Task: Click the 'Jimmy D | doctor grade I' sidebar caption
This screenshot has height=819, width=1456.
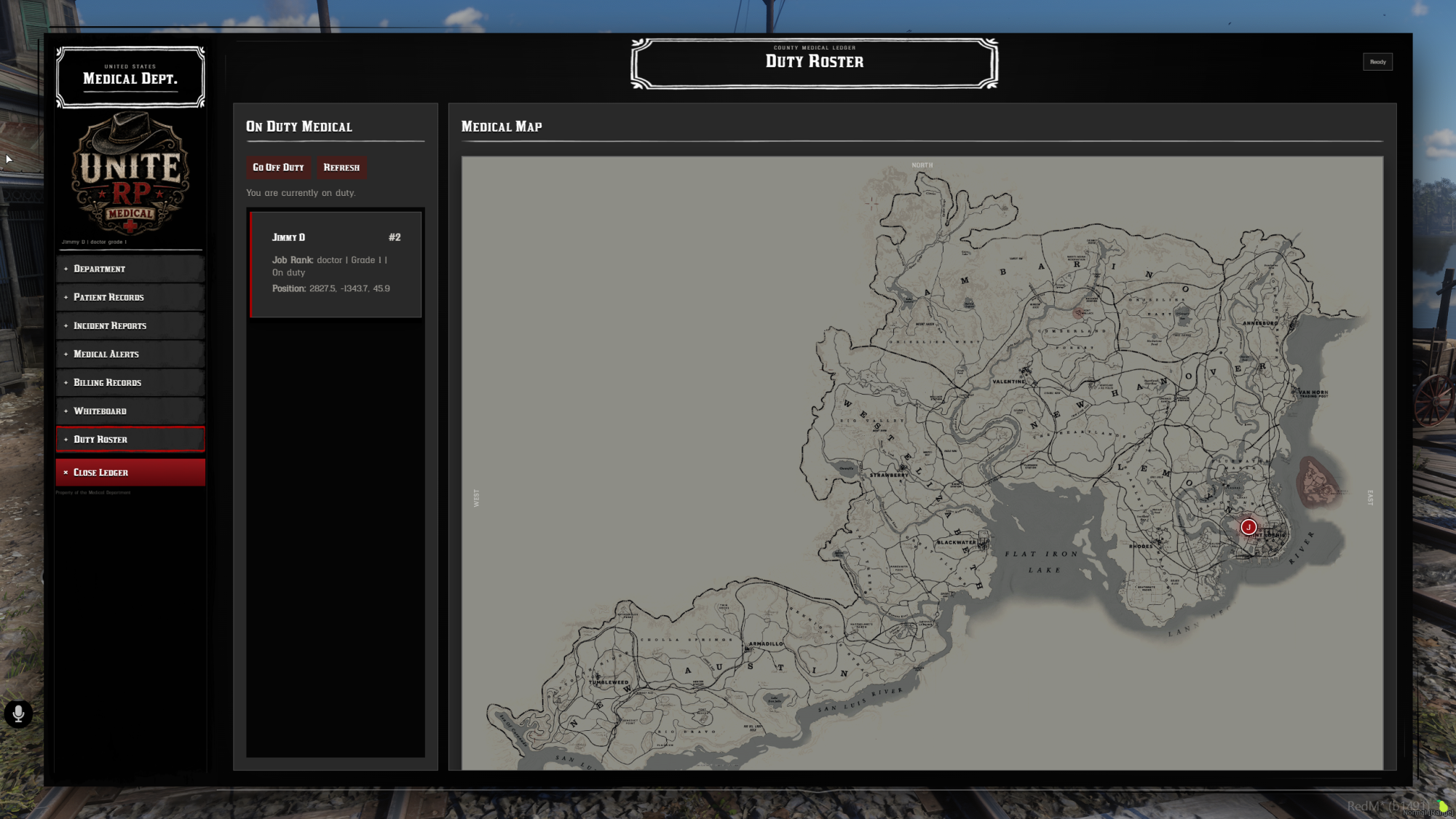Action: pos(94,242)
